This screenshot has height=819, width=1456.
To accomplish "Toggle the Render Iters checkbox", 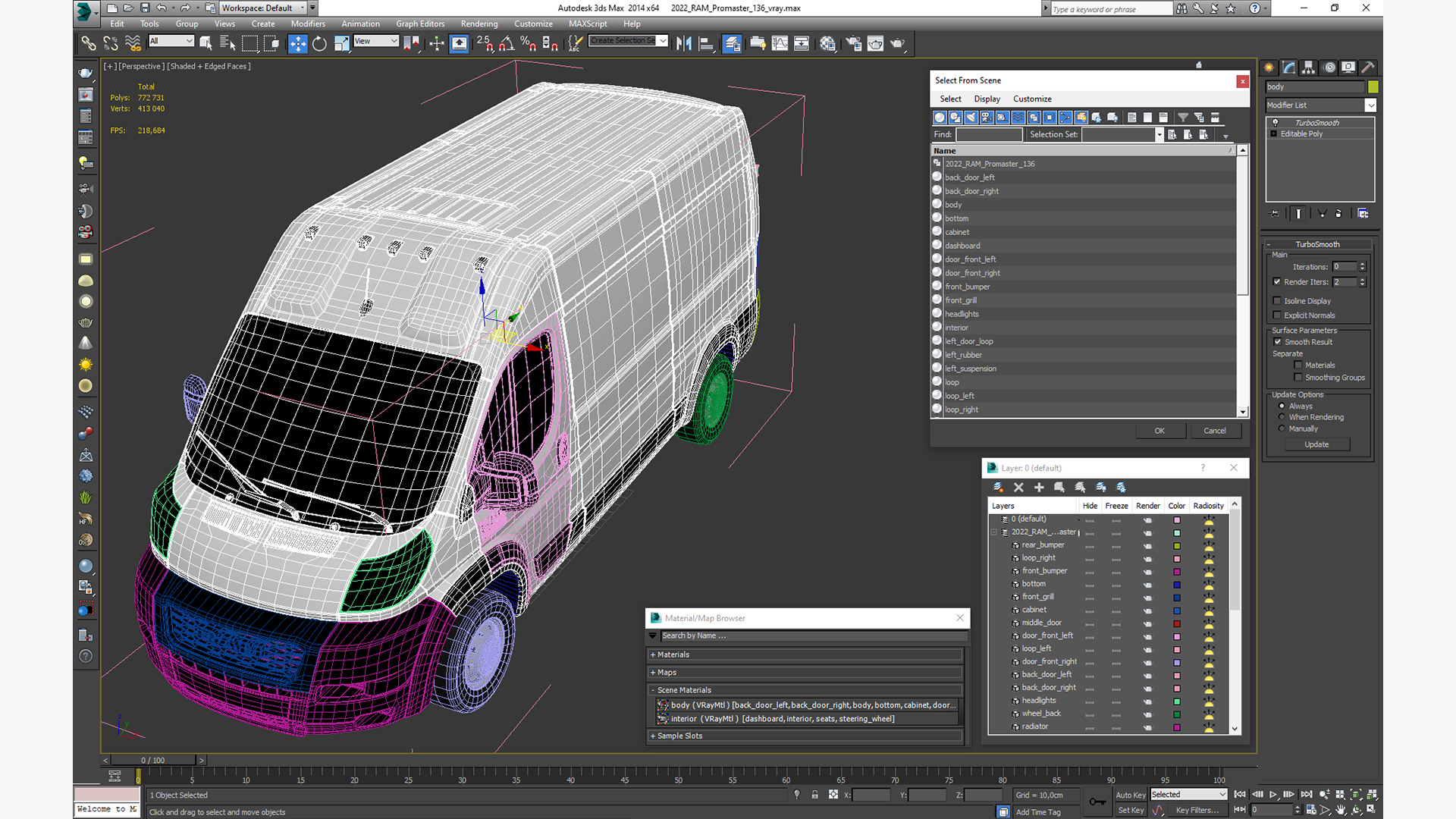I will (x=1277, y=282).
